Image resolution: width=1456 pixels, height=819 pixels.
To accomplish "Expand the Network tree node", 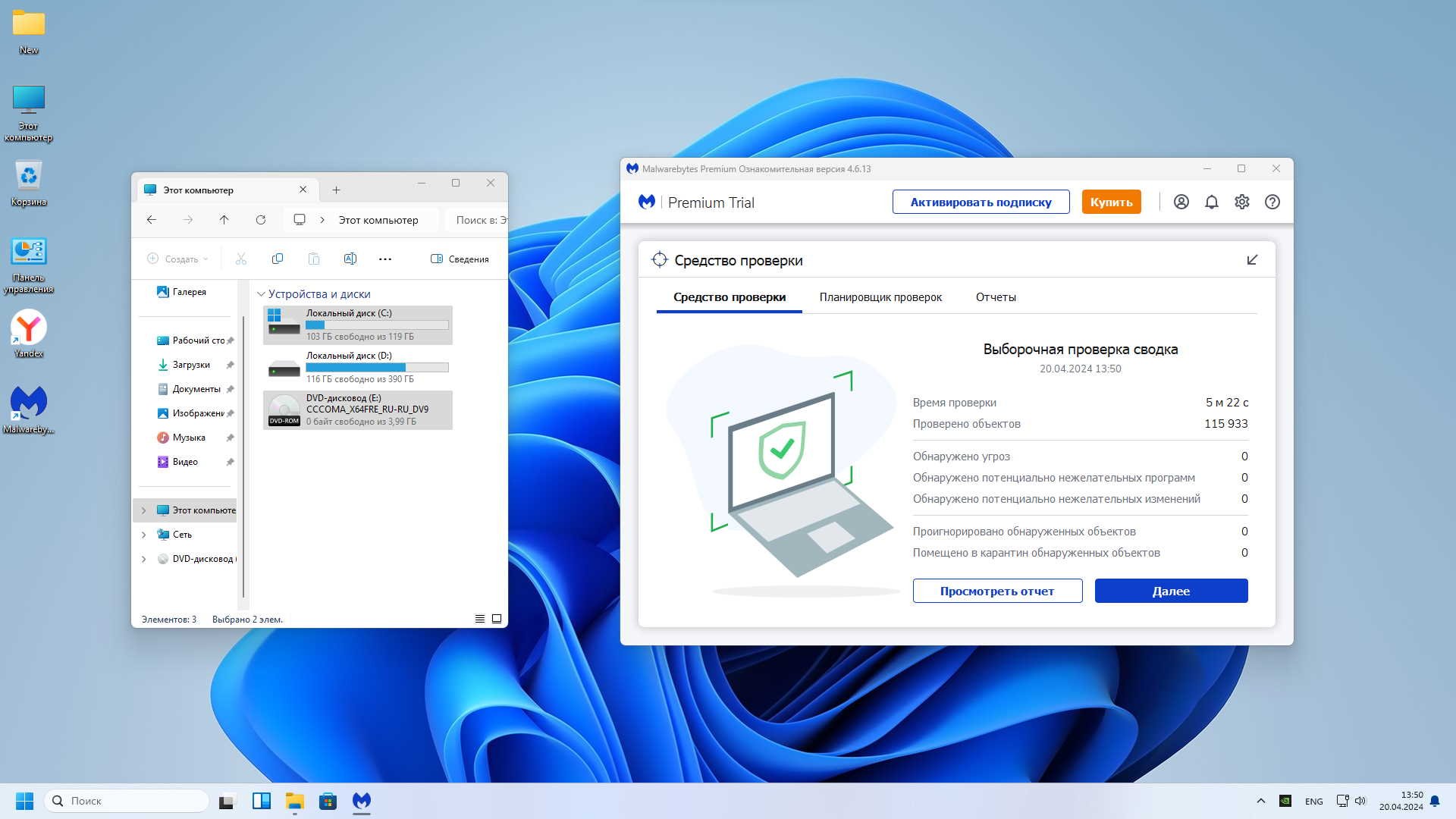I will pos(144,535).
